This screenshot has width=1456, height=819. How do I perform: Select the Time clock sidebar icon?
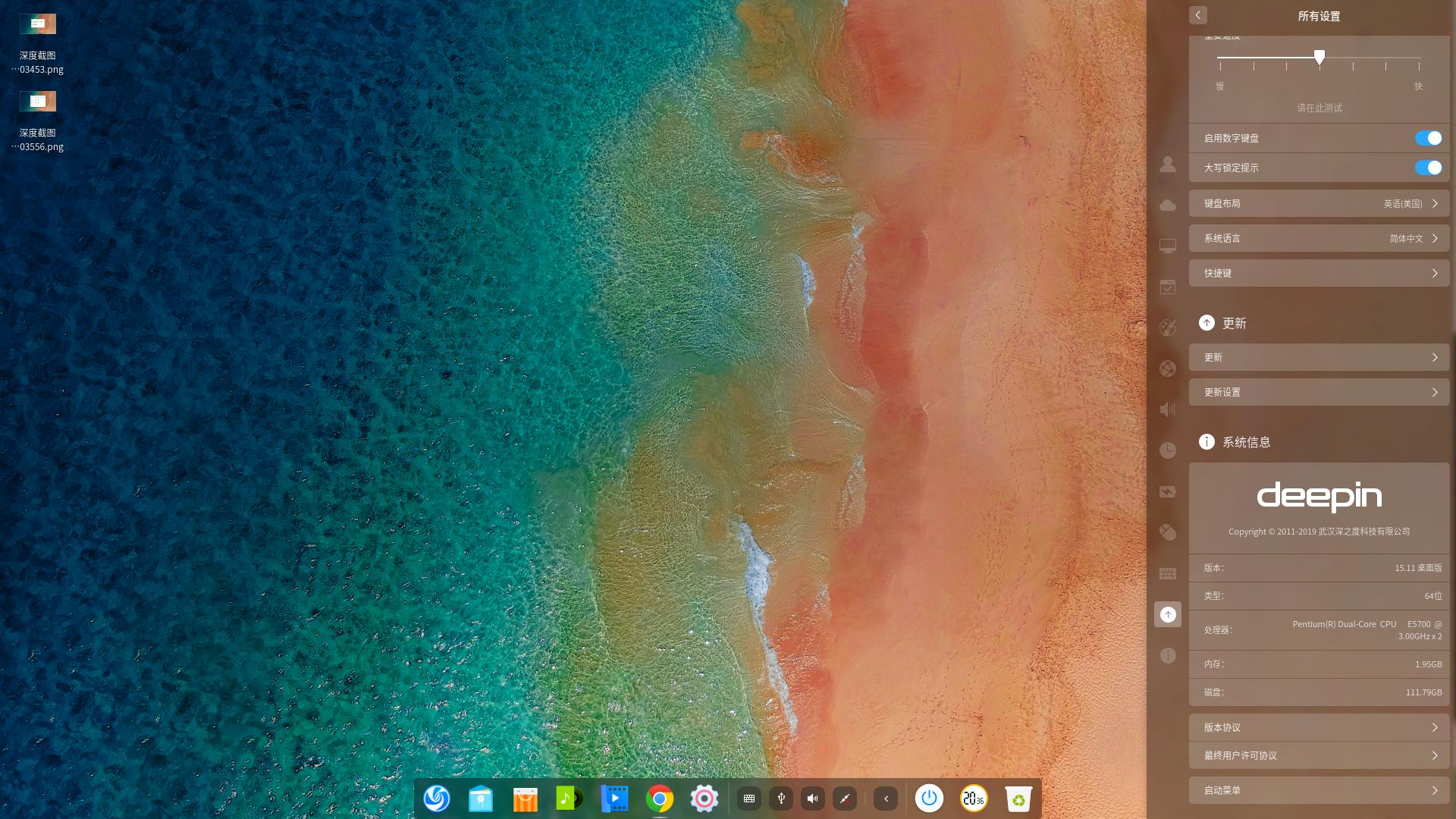point(1168,450)
